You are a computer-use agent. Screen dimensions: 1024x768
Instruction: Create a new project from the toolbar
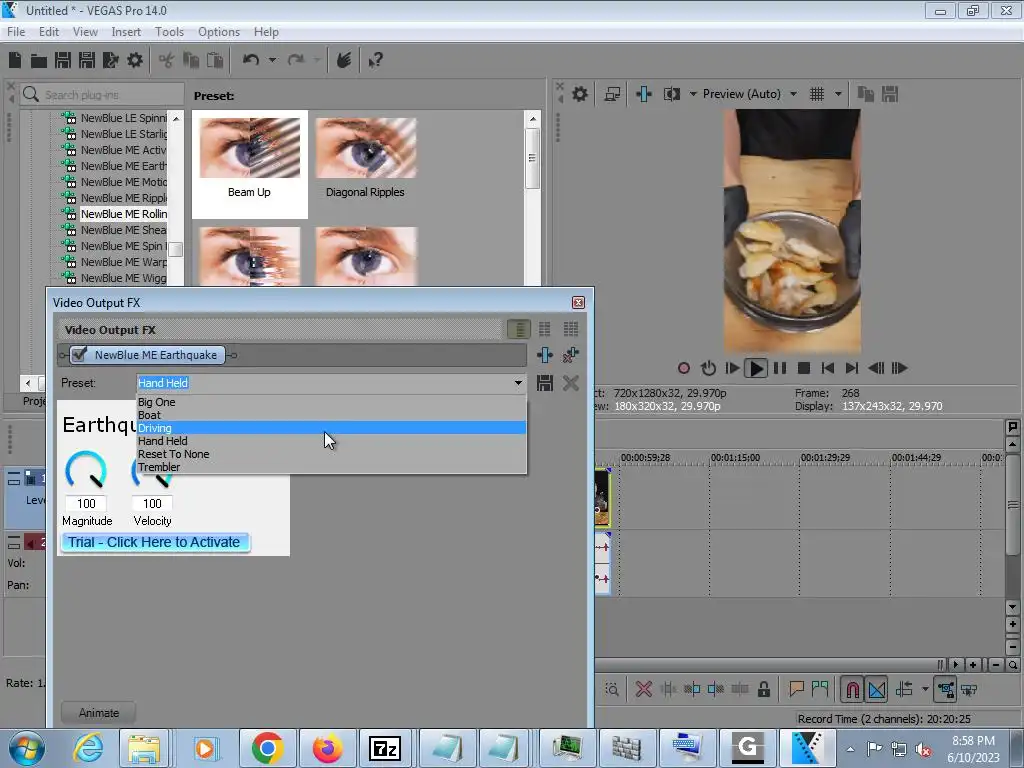click(x=15, y=60)
